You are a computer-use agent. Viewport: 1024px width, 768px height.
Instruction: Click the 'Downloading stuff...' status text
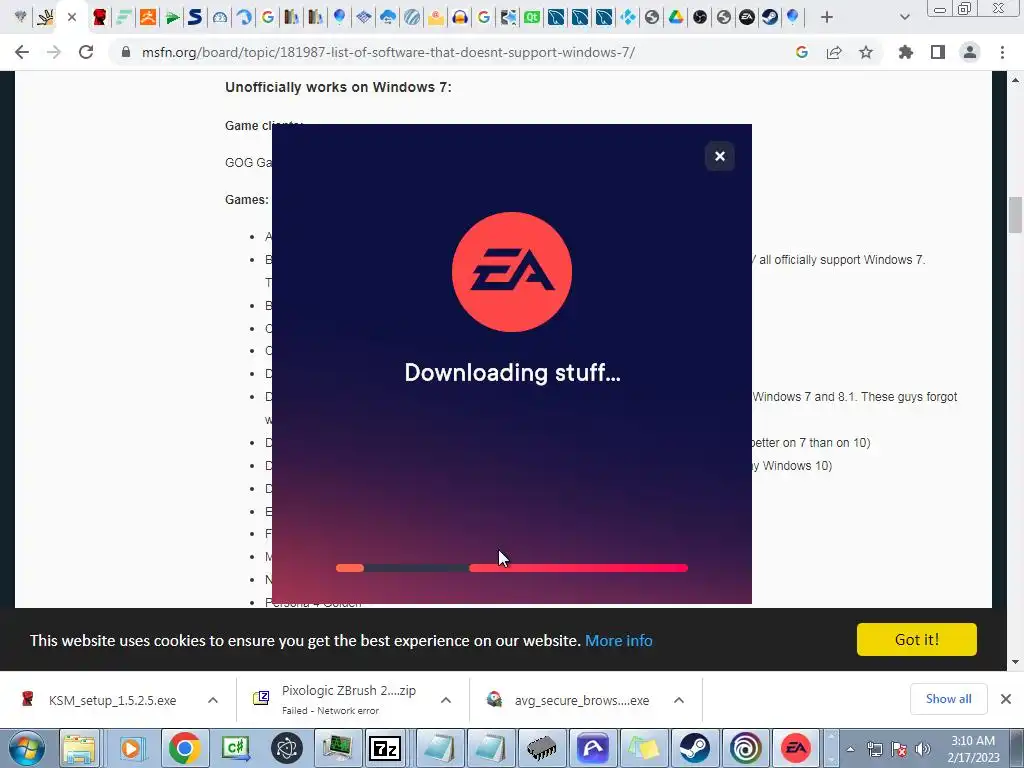512,373
